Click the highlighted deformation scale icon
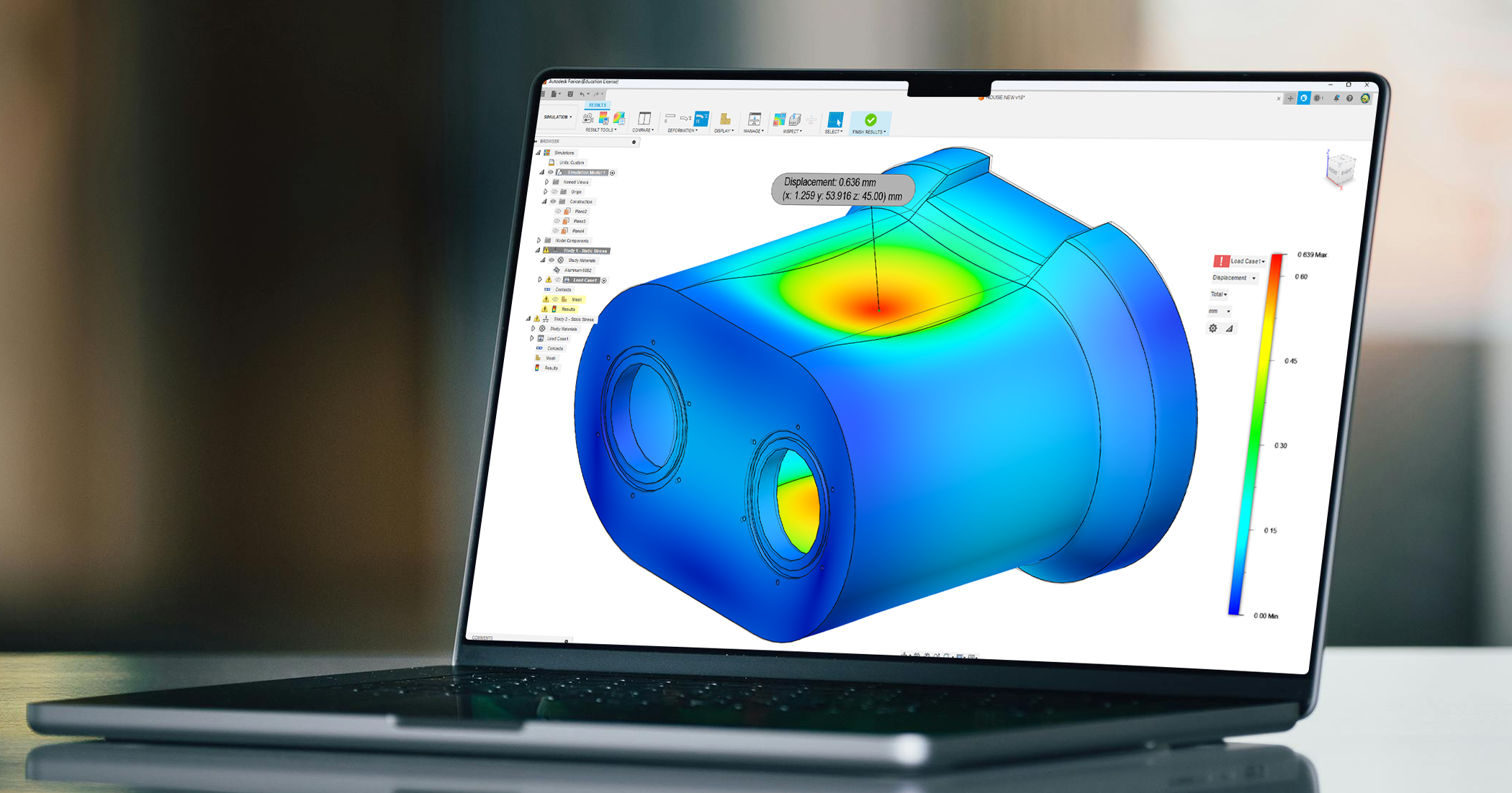The image size is (1512, 793). point(701,119)
